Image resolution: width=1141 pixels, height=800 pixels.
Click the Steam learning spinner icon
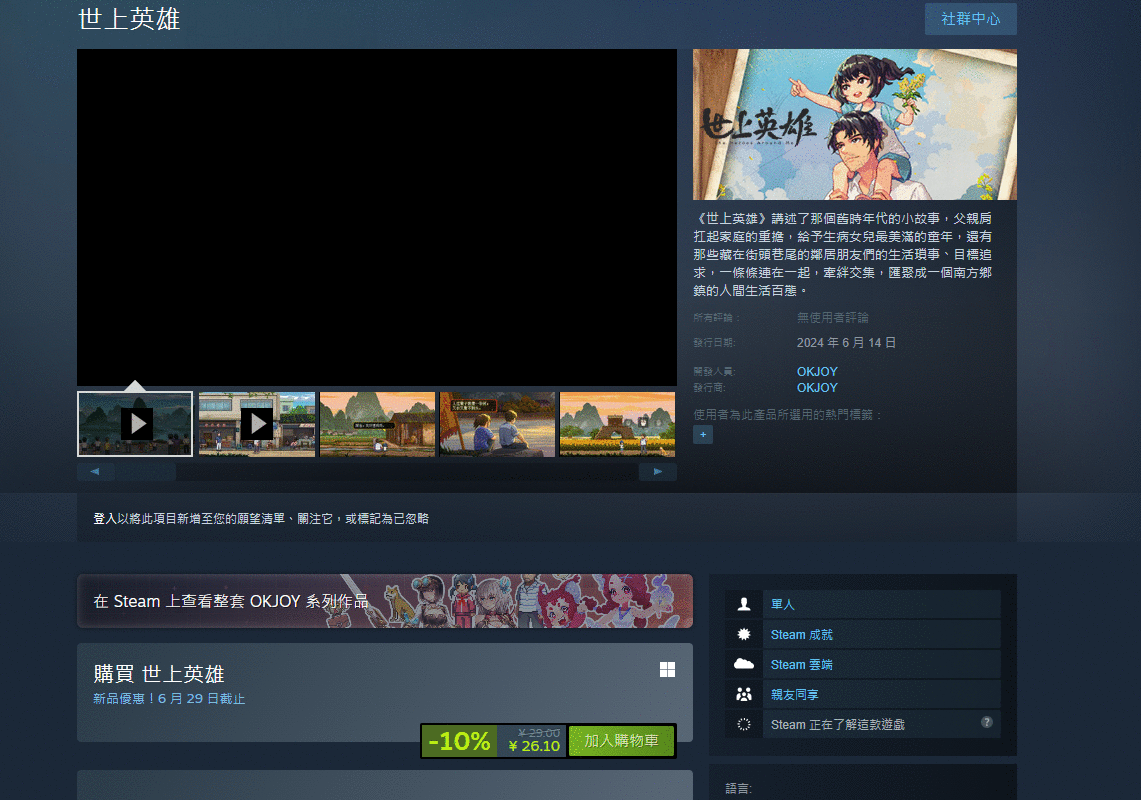[x=743, y=724]
